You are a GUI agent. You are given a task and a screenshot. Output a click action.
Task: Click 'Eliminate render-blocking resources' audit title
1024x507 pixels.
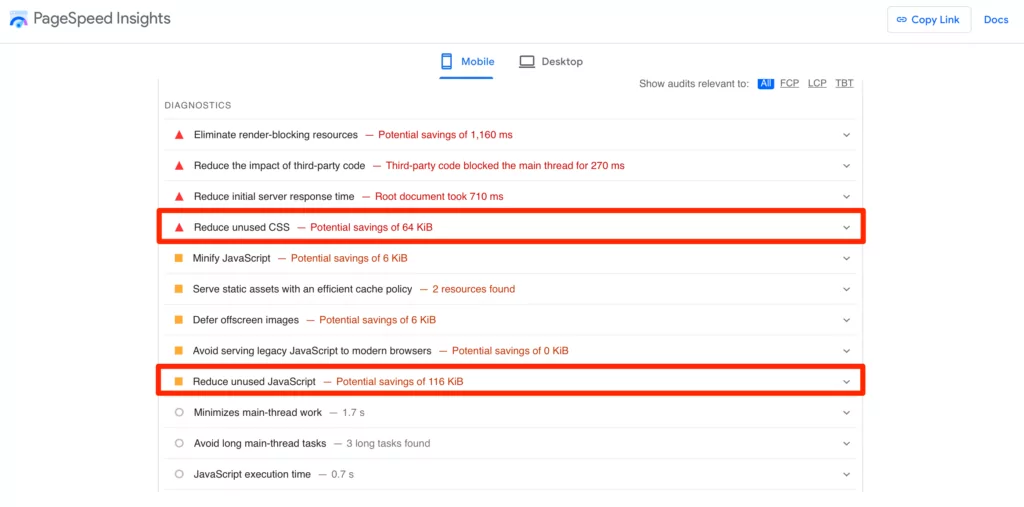(276, 135)
